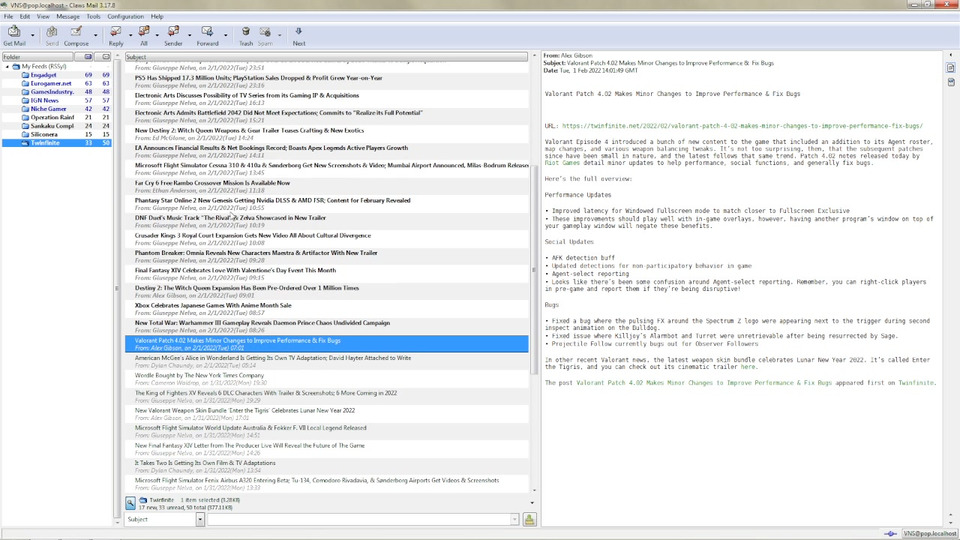Screen dimensions: 960x540
Task: Open the twinfinite.net article URL link
Action: point(742,126)
